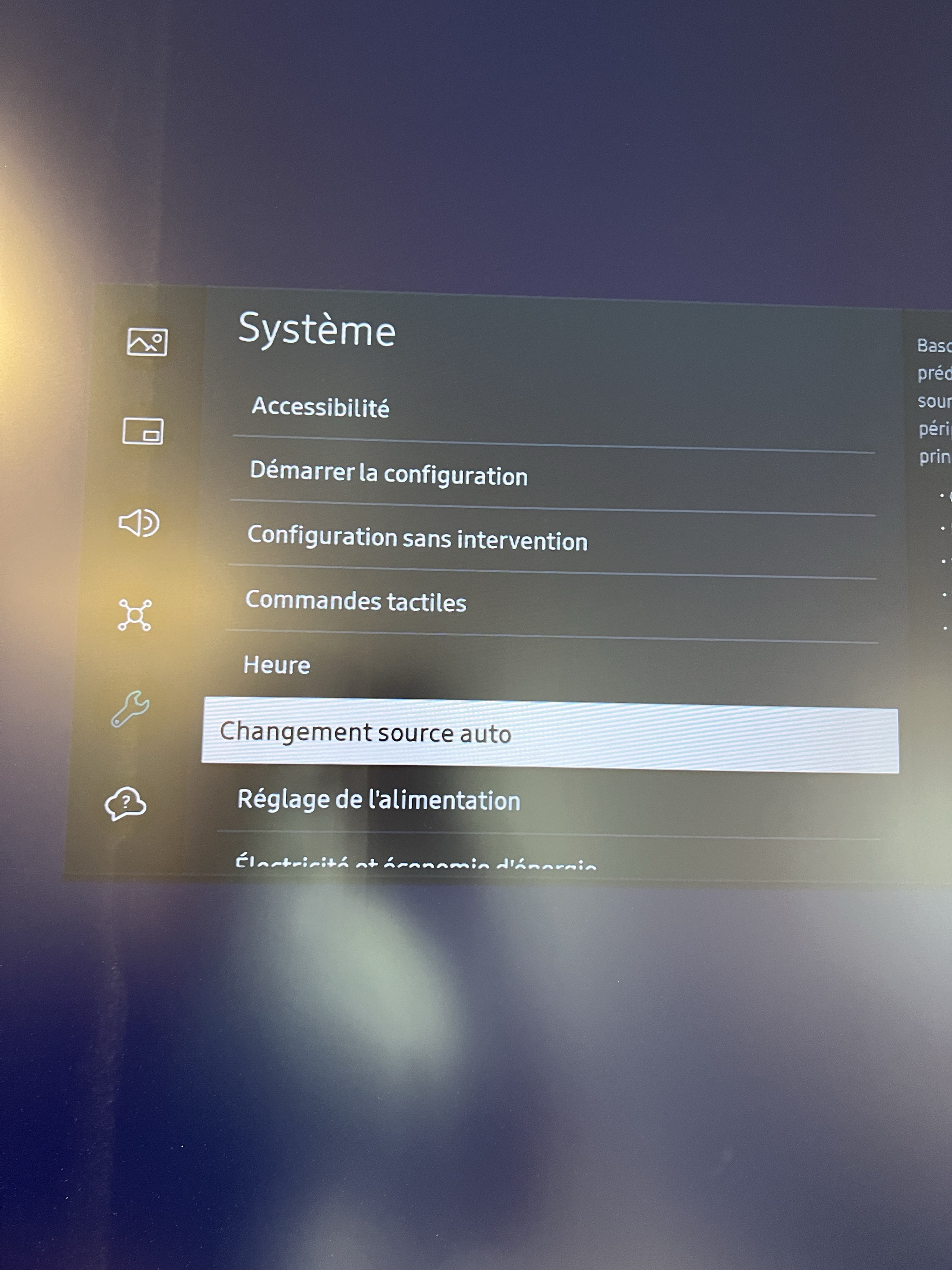Open the Heure time settings
The image size is (952, 1270).
(276, 665)
